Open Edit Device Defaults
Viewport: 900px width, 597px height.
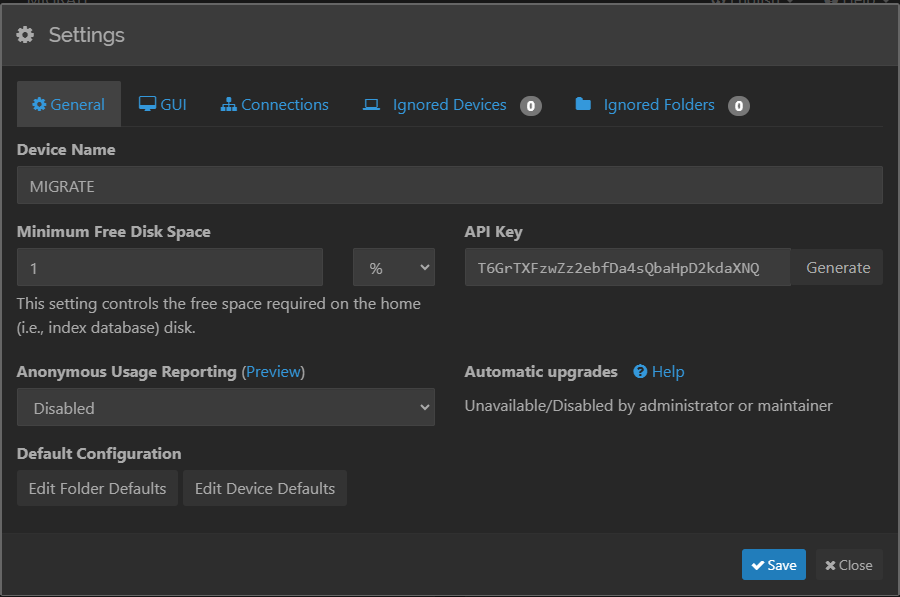click(x=264, y=488)
